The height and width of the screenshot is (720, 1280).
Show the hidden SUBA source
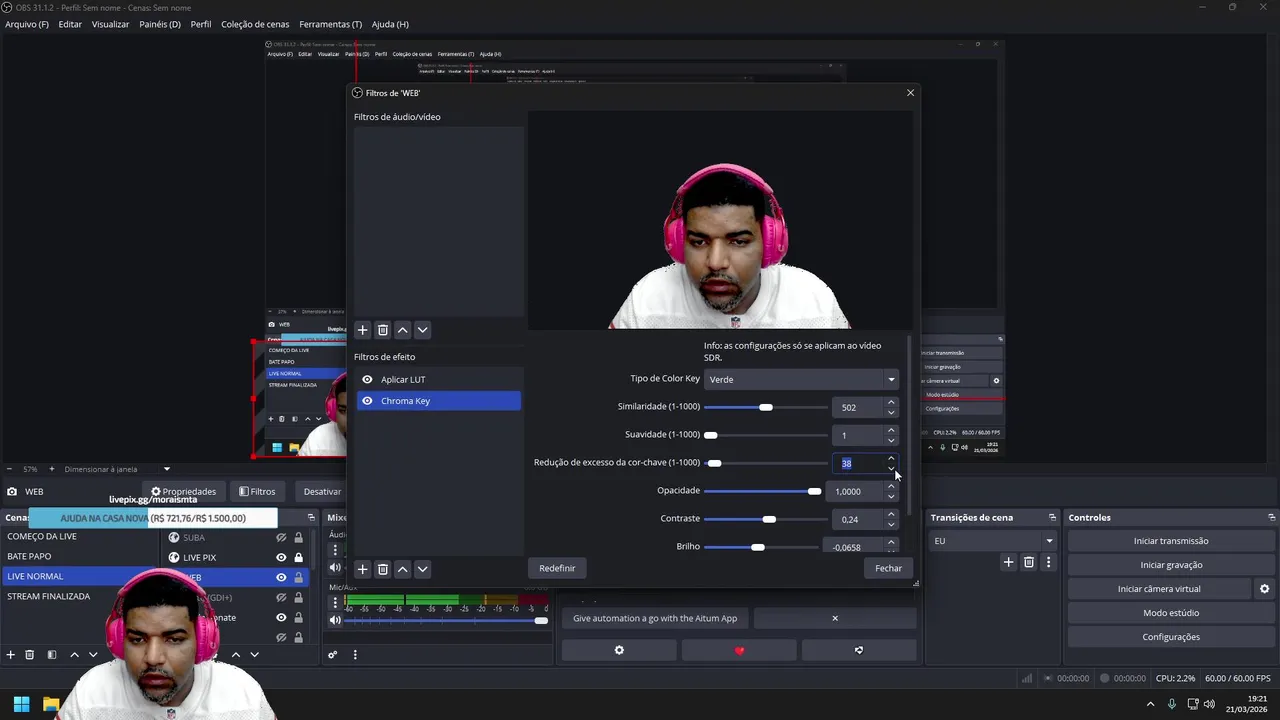pyautogui.click(x=281, y=538)
